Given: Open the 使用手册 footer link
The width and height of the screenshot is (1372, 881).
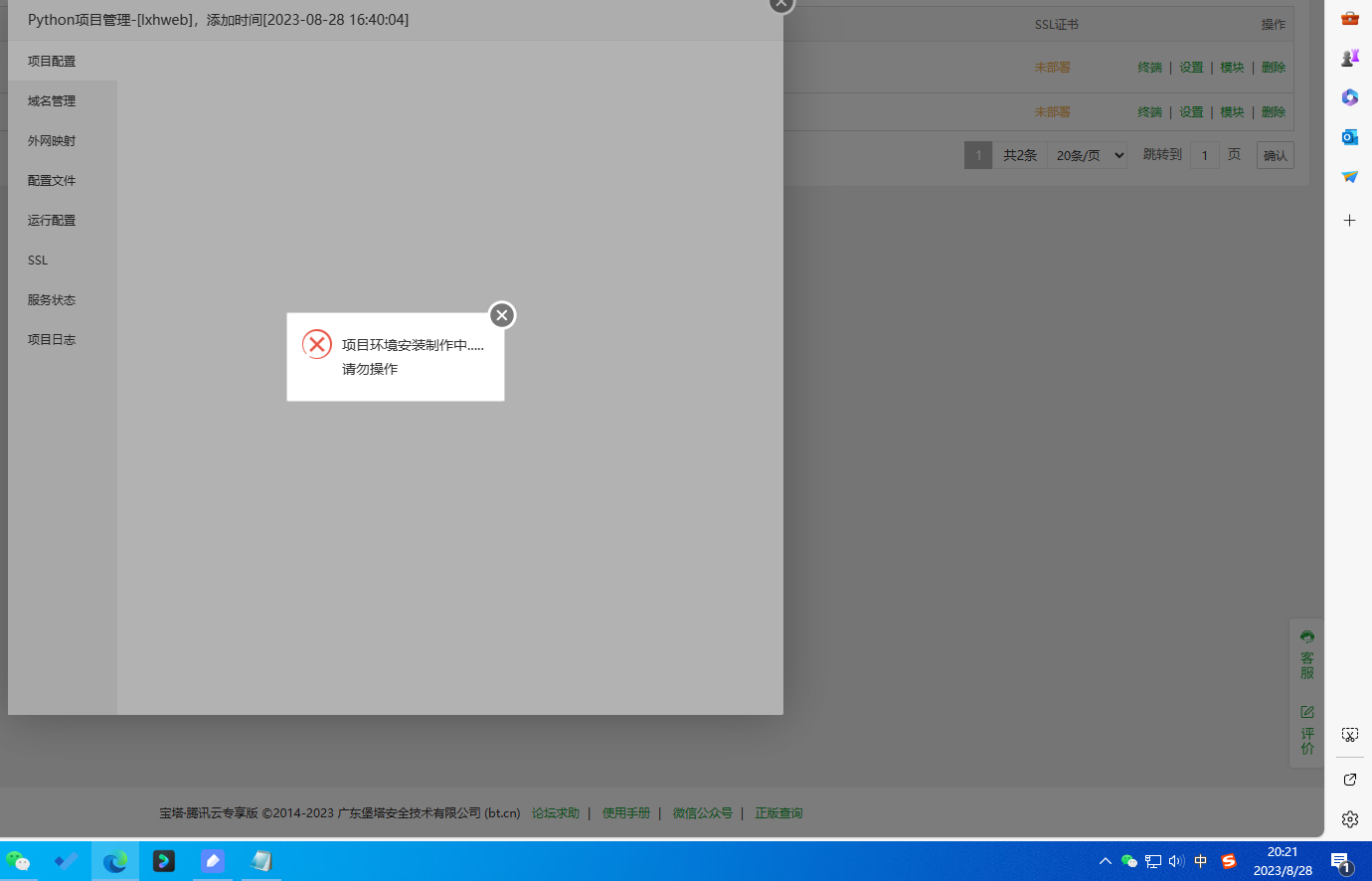Looking at the screenshot, I should click(626, 813).
